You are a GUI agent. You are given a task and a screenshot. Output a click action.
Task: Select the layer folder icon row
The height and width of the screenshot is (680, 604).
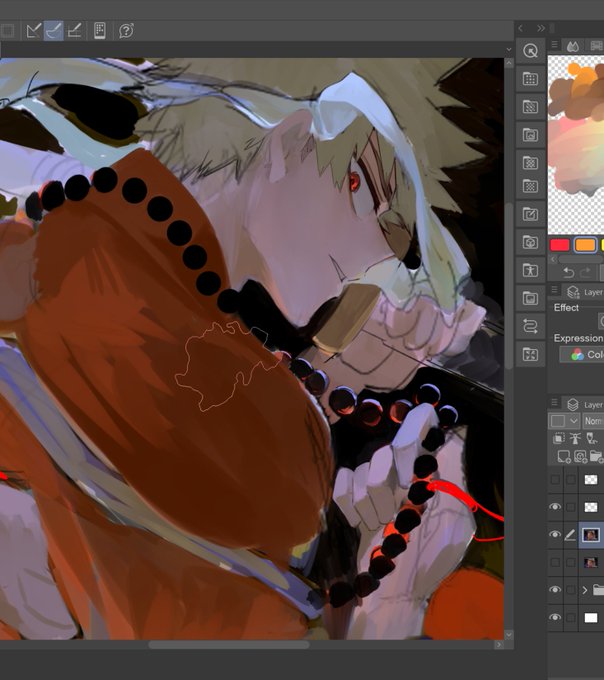click(x=598, y=590)
